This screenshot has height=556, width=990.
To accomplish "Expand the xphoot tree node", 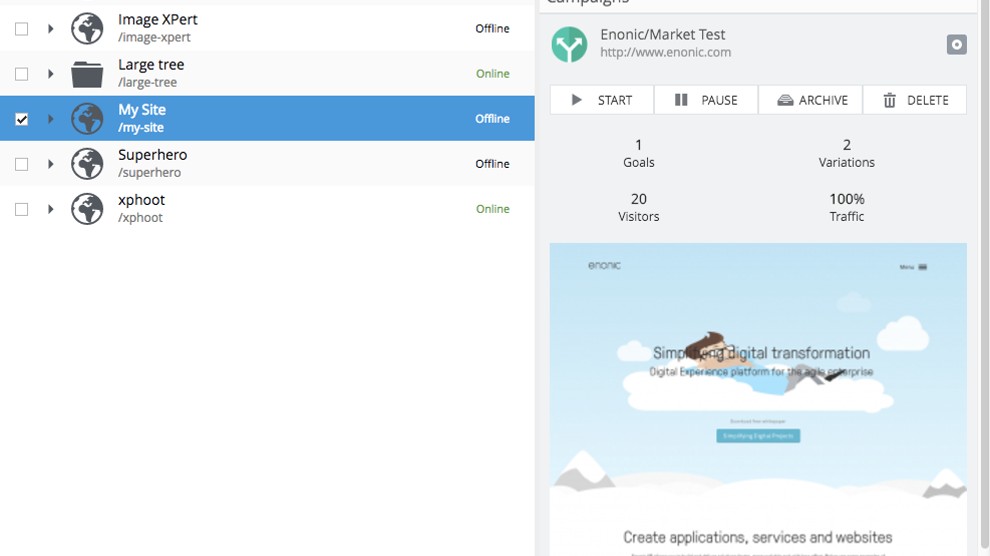I will (51, 209).
